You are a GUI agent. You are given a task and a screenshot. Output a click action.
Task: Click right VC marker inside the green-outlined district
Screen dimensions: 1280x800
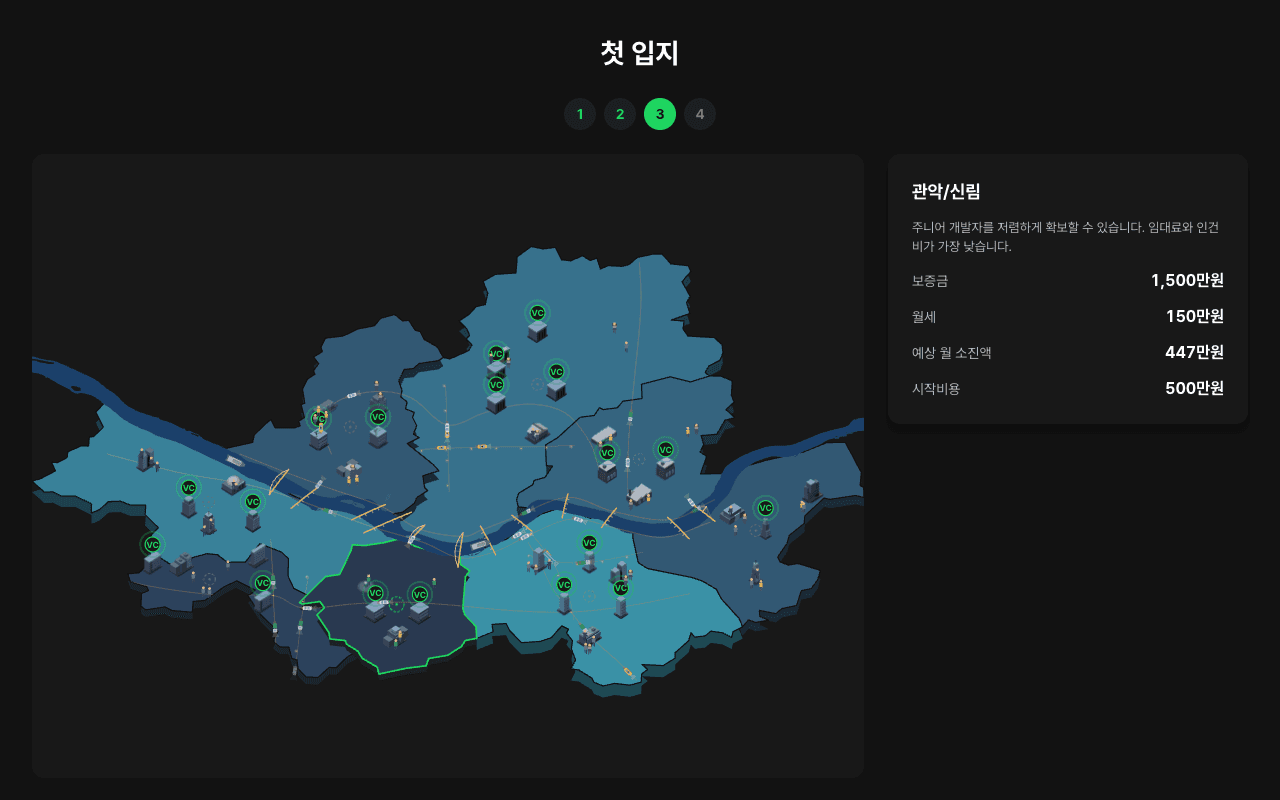[420, 595]
